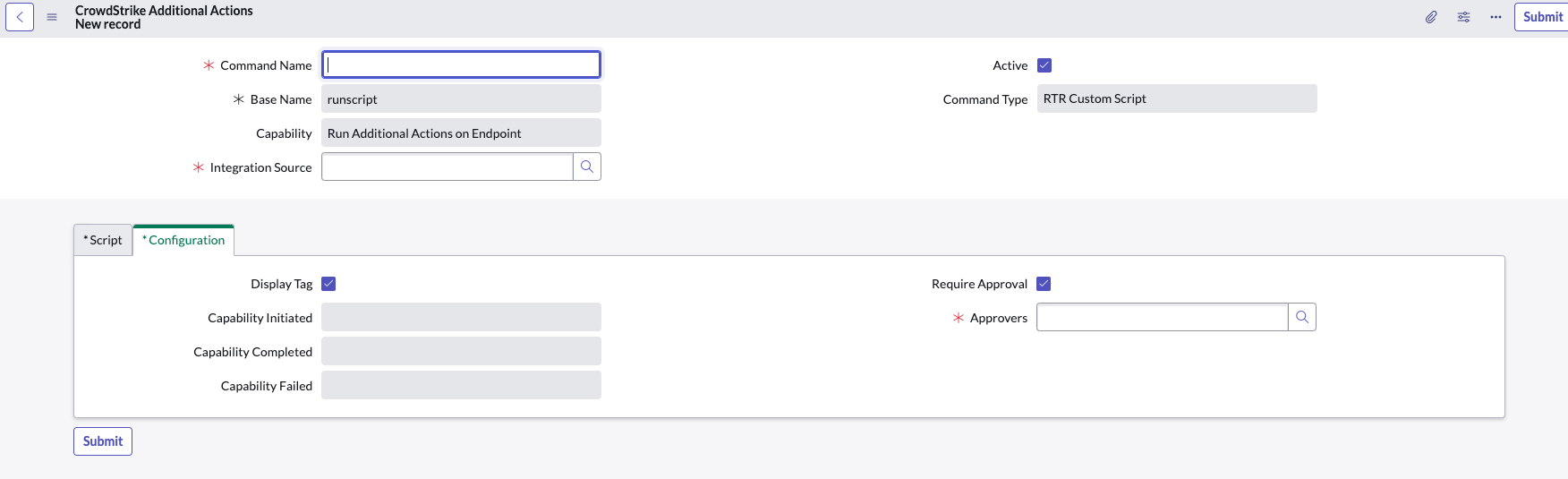Select the Configuration tab

183,240
